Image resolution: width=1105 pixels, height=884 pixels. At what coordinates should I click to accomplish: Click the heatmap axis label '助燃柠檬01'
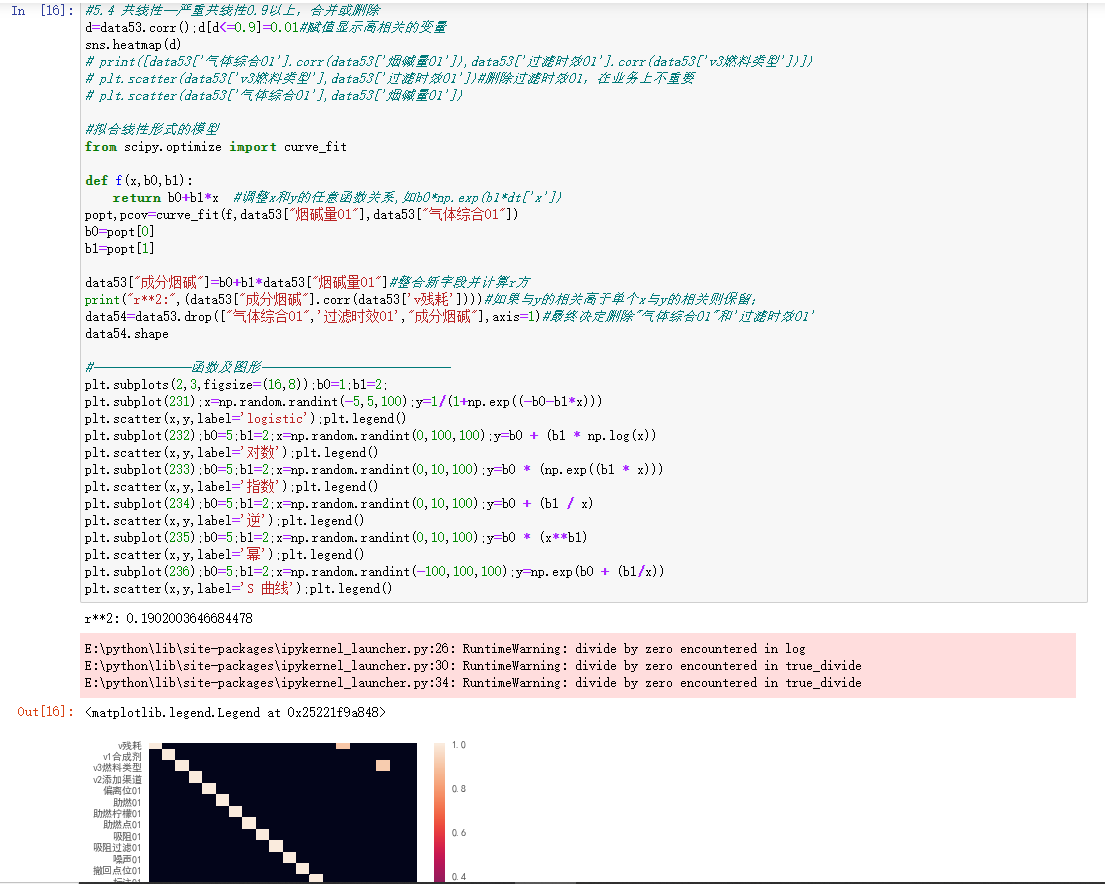click(x=118, y=814)
